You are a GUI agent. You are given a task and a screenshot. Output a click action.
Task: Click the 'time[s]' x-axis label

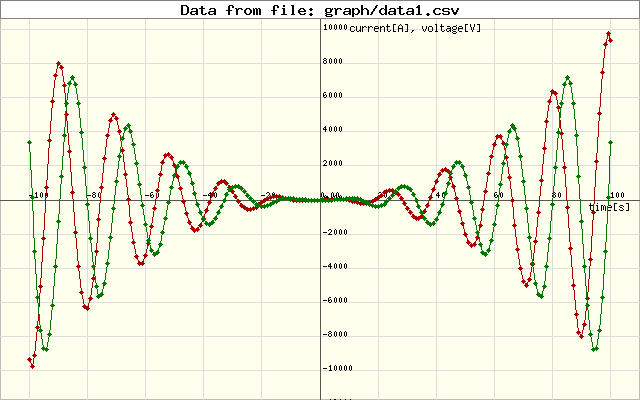(x=608, y=206)
